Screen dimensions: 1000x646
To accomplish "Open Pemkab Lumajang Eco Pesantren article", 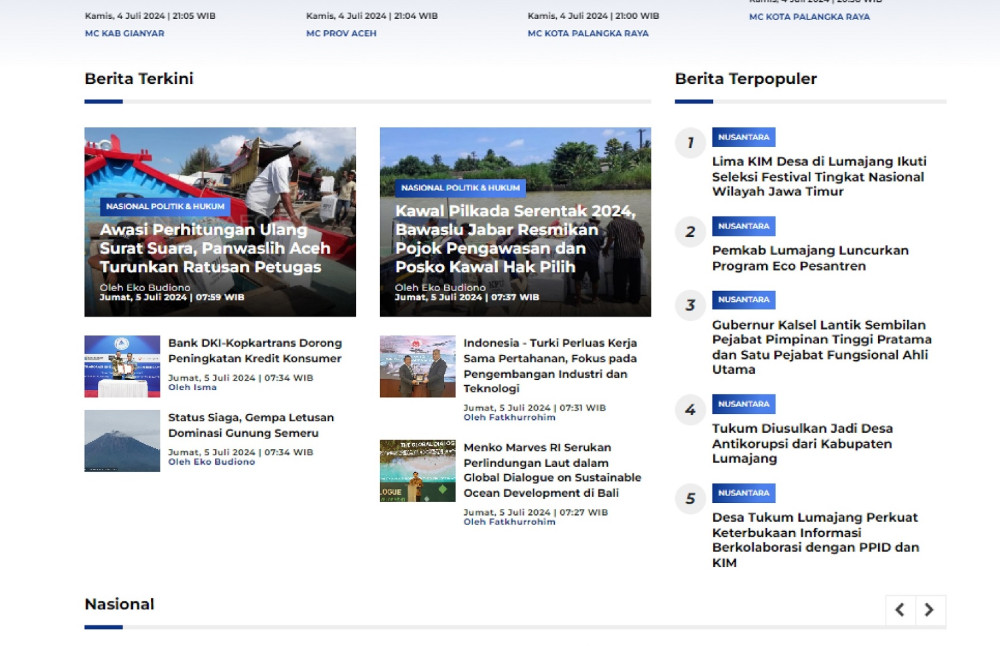I will coord(810,258).
